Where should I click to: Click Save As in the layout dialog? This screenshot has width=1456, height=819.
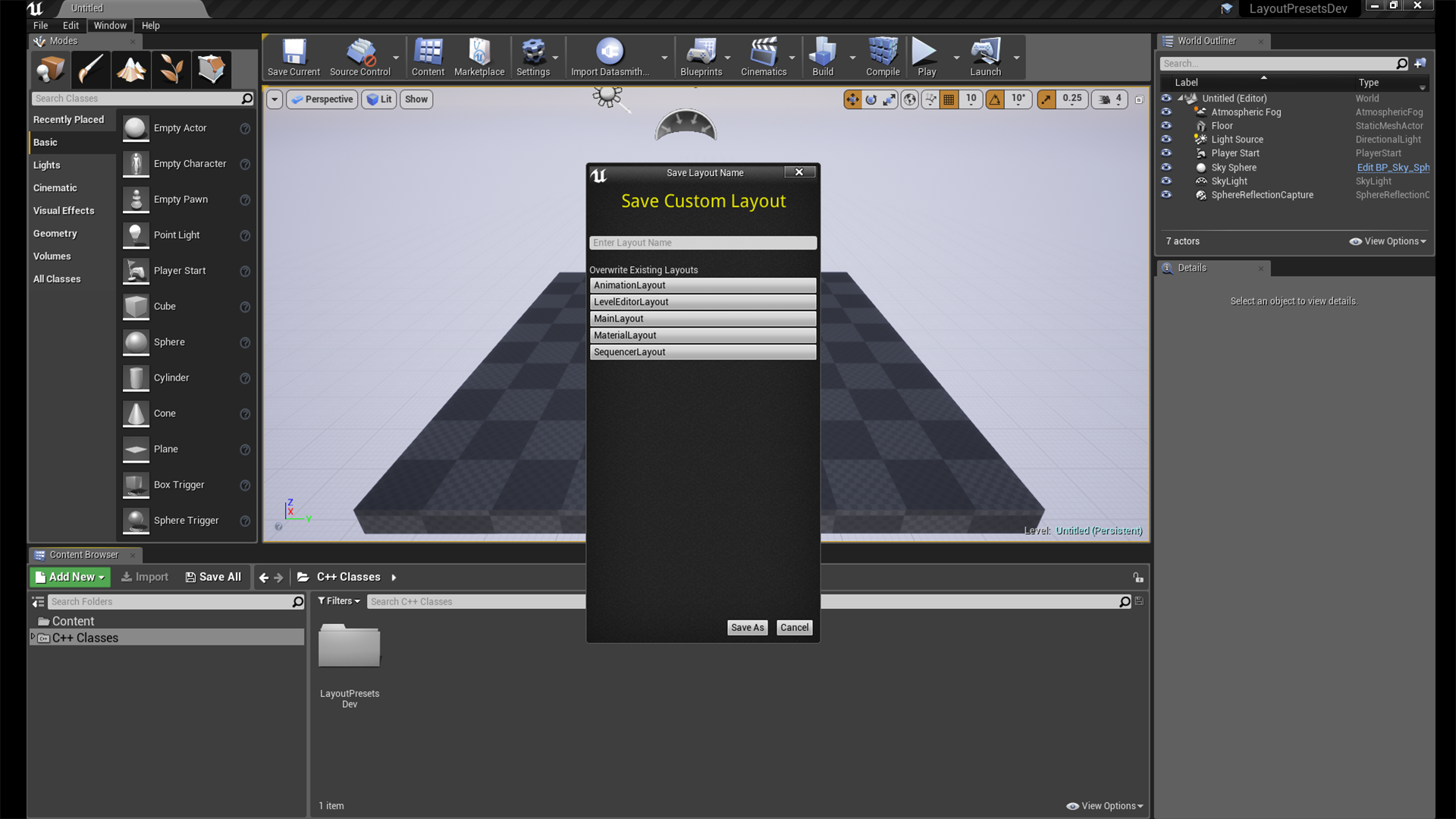click(746, 627)
